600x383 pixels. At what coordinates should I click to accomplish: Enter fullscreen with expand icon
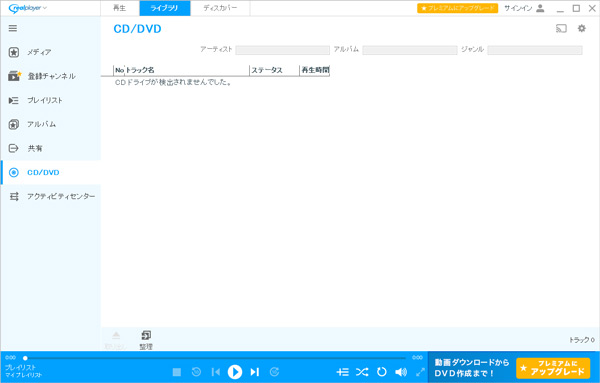[420, 372]
